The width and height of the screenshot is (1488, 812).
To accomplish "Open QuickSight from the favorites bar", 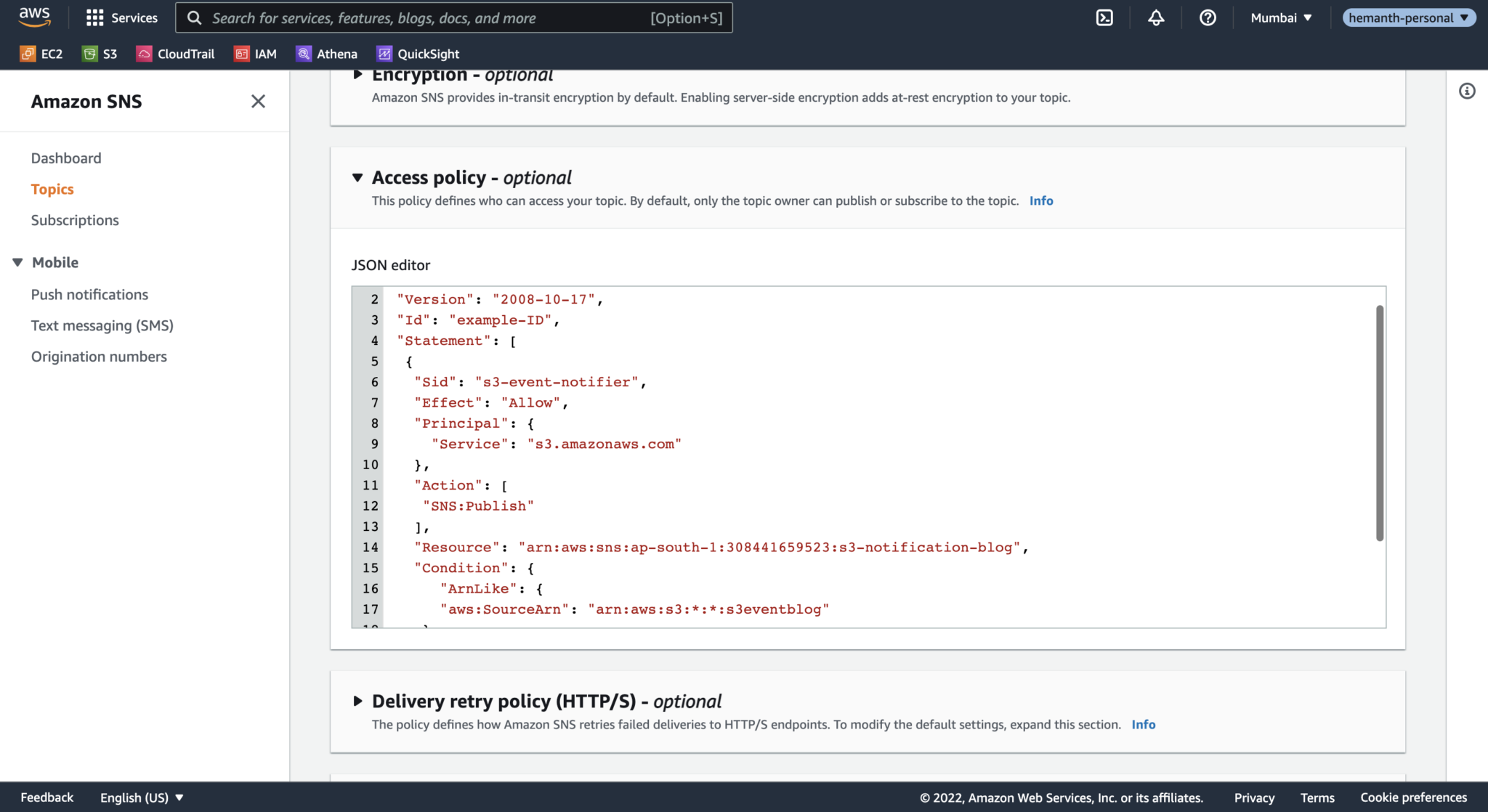I will pos(417,53).
